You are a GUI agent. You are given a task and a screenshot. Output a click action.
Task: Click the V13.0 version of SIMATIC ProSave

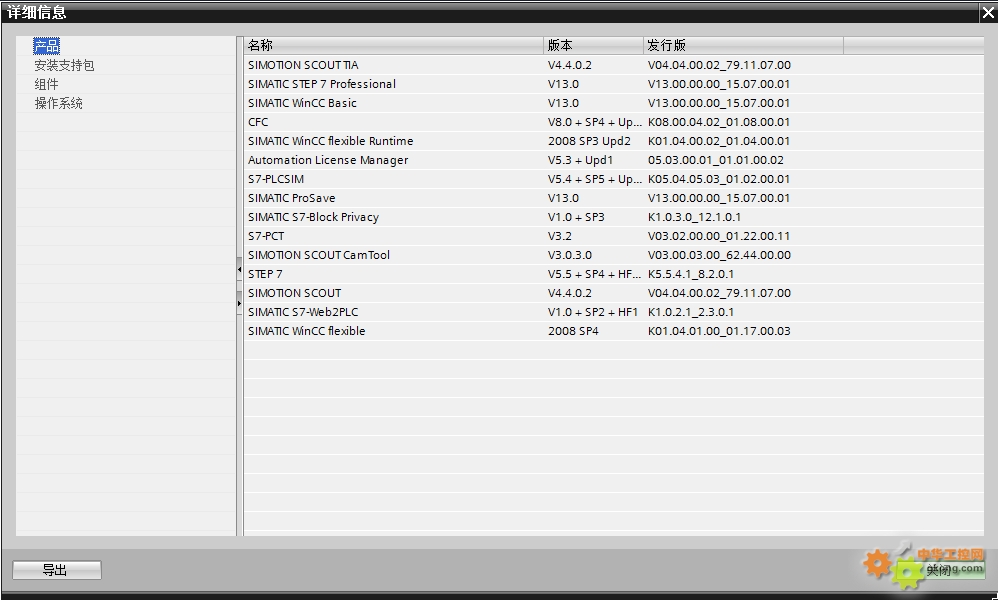click(x=563, y=198)
